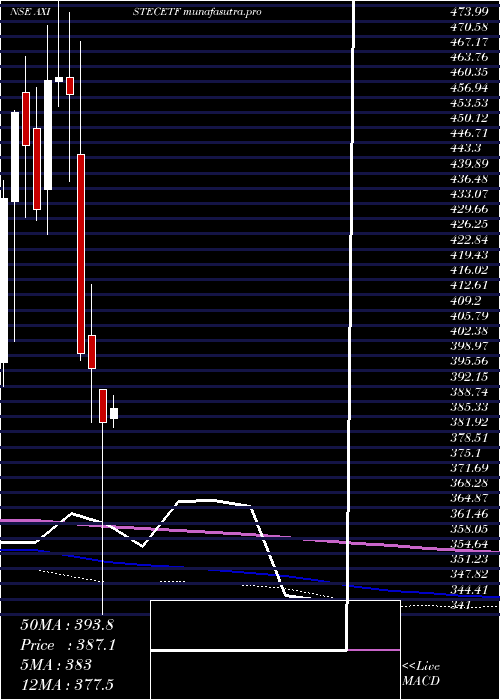Screen dimensions: 500x700
Task: Click the 398.97 price axis label
Action: (x=468, y=346)
